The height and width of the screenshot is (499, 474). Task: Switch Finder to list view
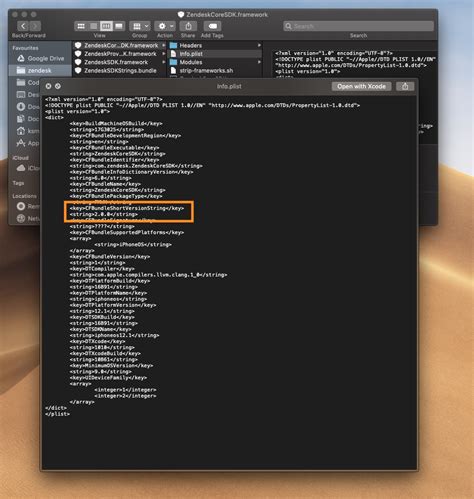94,26
